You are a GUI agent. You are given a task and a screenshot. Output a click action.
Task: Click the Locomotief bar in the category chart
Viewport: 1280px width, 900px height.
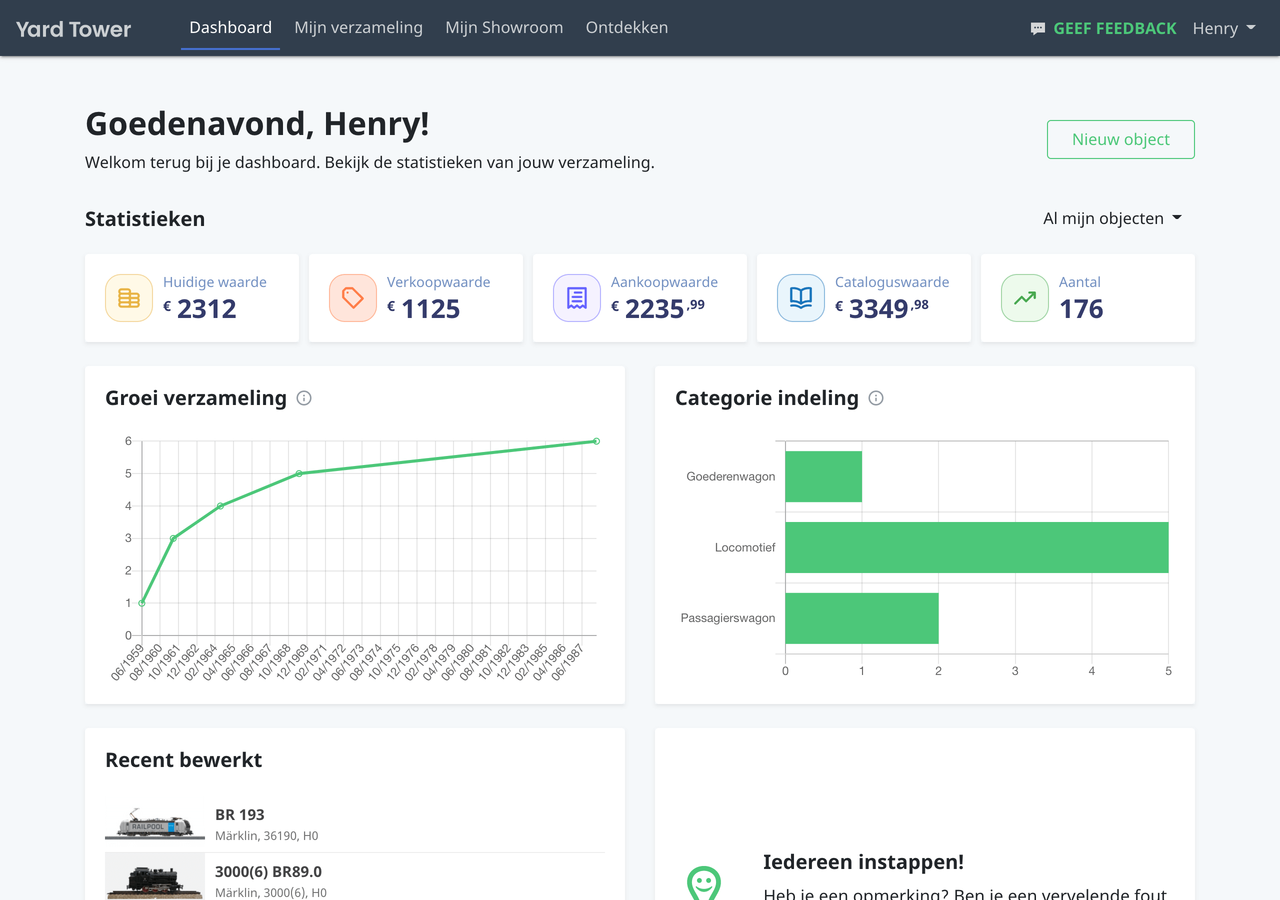pos(975,547)
